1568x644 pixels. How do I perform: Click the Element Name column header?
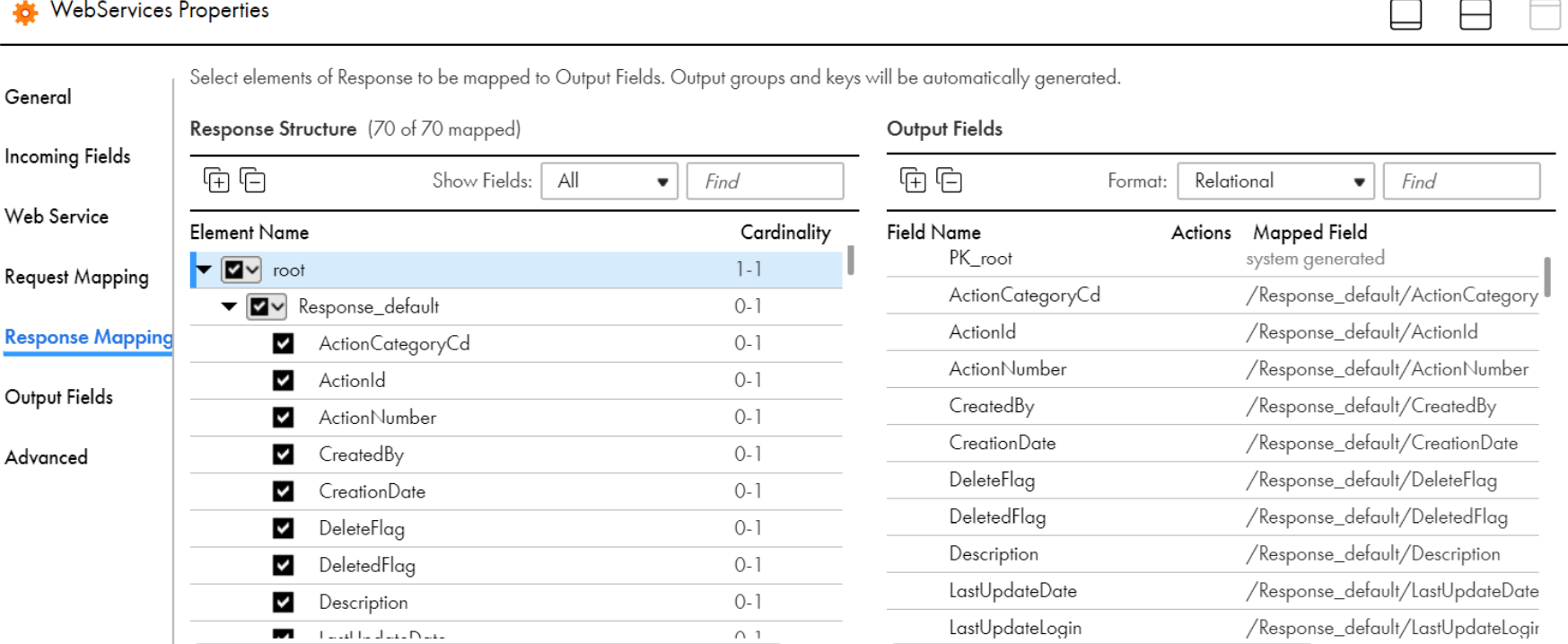(x=250, y=233)
